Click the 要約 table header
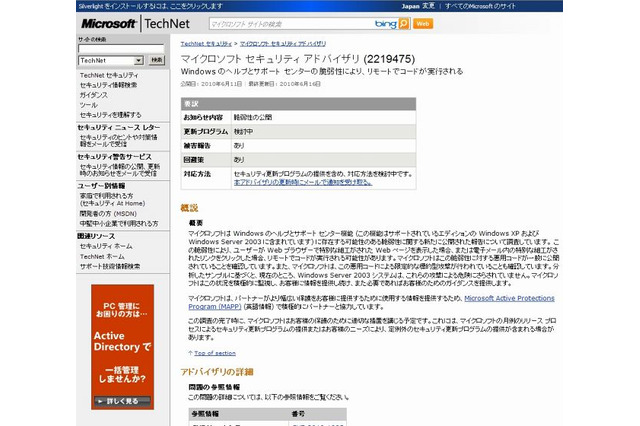640x426 pixels. click(298, 104)
